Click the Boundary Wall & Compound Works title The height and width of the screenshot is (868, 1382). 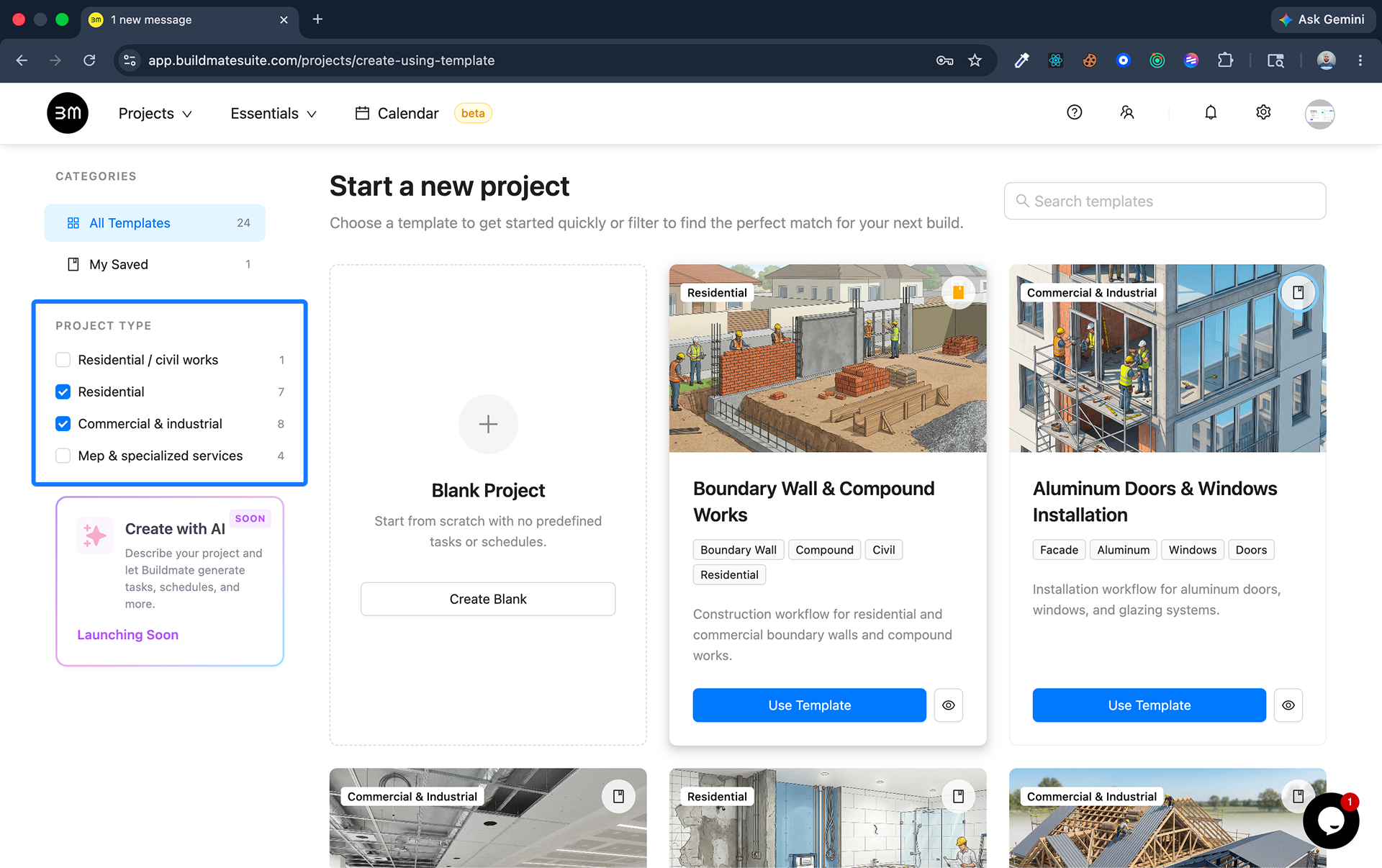coord(813,502)
